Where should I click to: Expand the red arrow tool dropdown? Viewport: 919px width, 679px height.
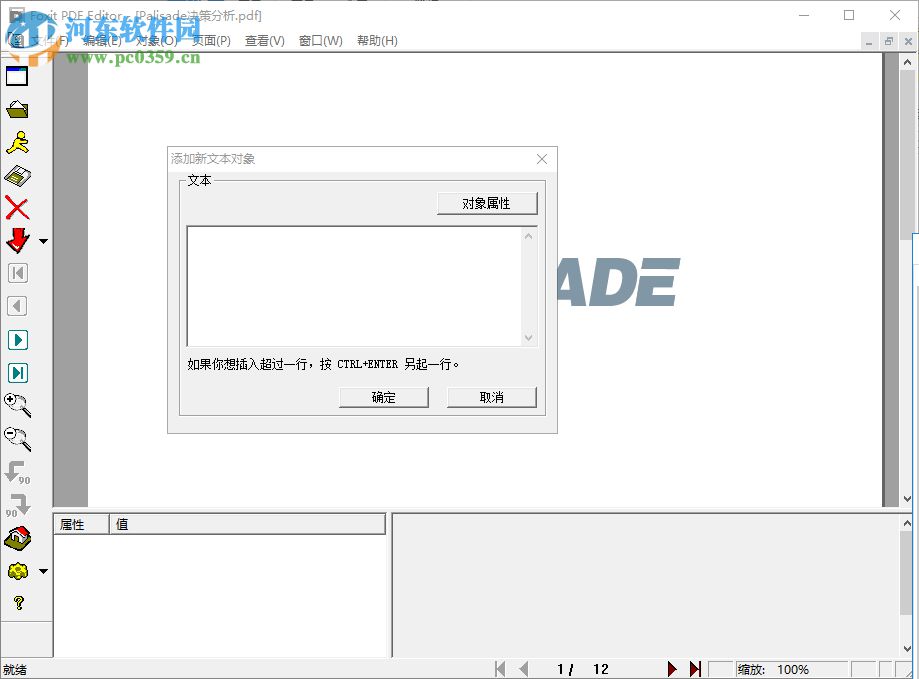(x=42, y=241)
